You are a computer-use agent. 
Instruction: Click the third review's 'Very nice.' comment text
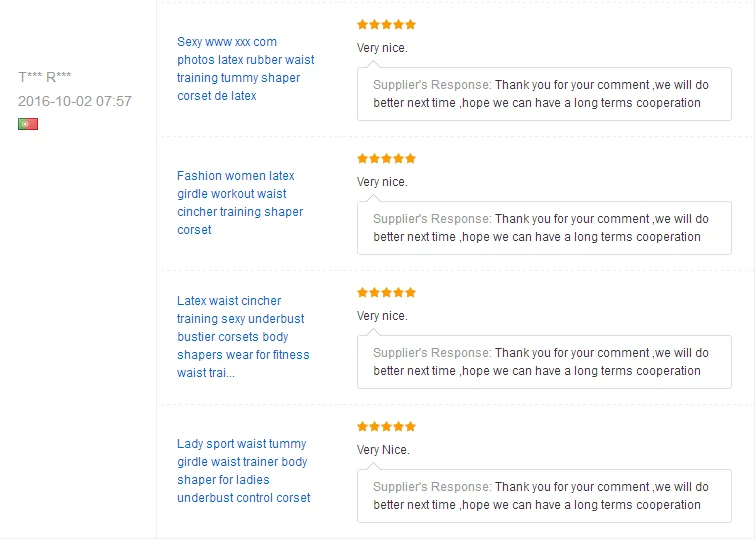(x=382, y=316)
